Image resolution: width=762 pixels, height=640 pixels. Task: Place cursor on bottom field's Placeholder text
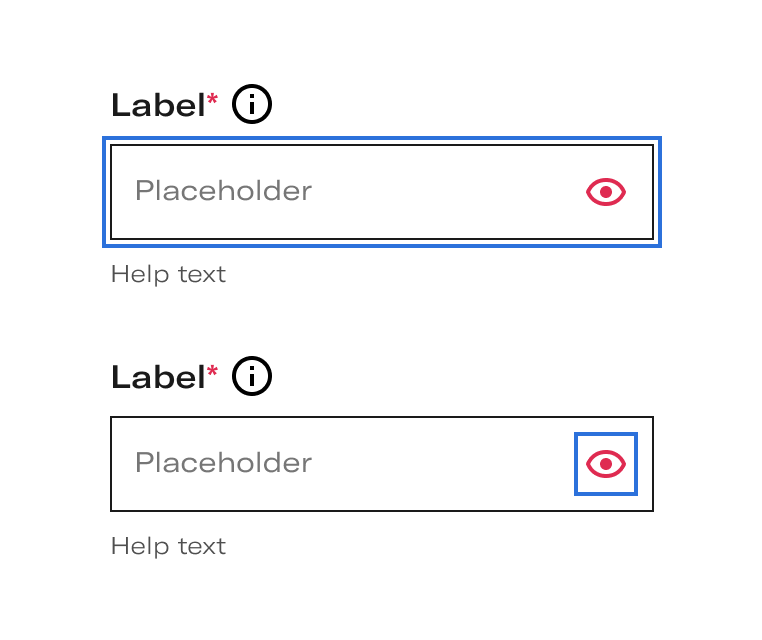pos(223,463)
